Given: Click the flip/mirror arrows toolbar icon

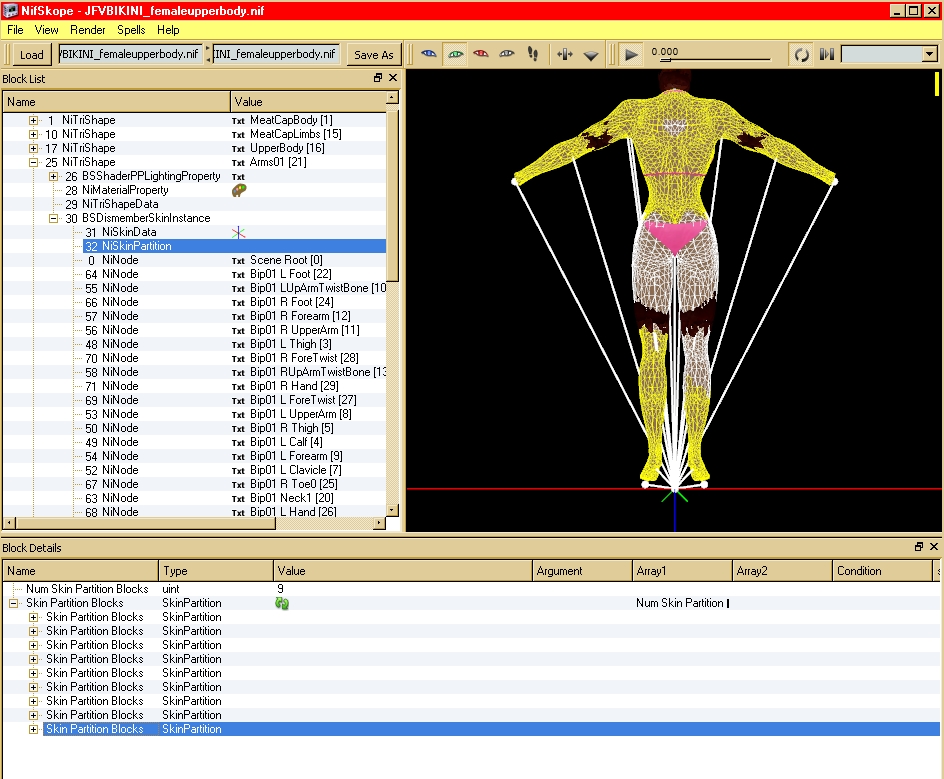Looking at the screenshot, I should point(565,55).
